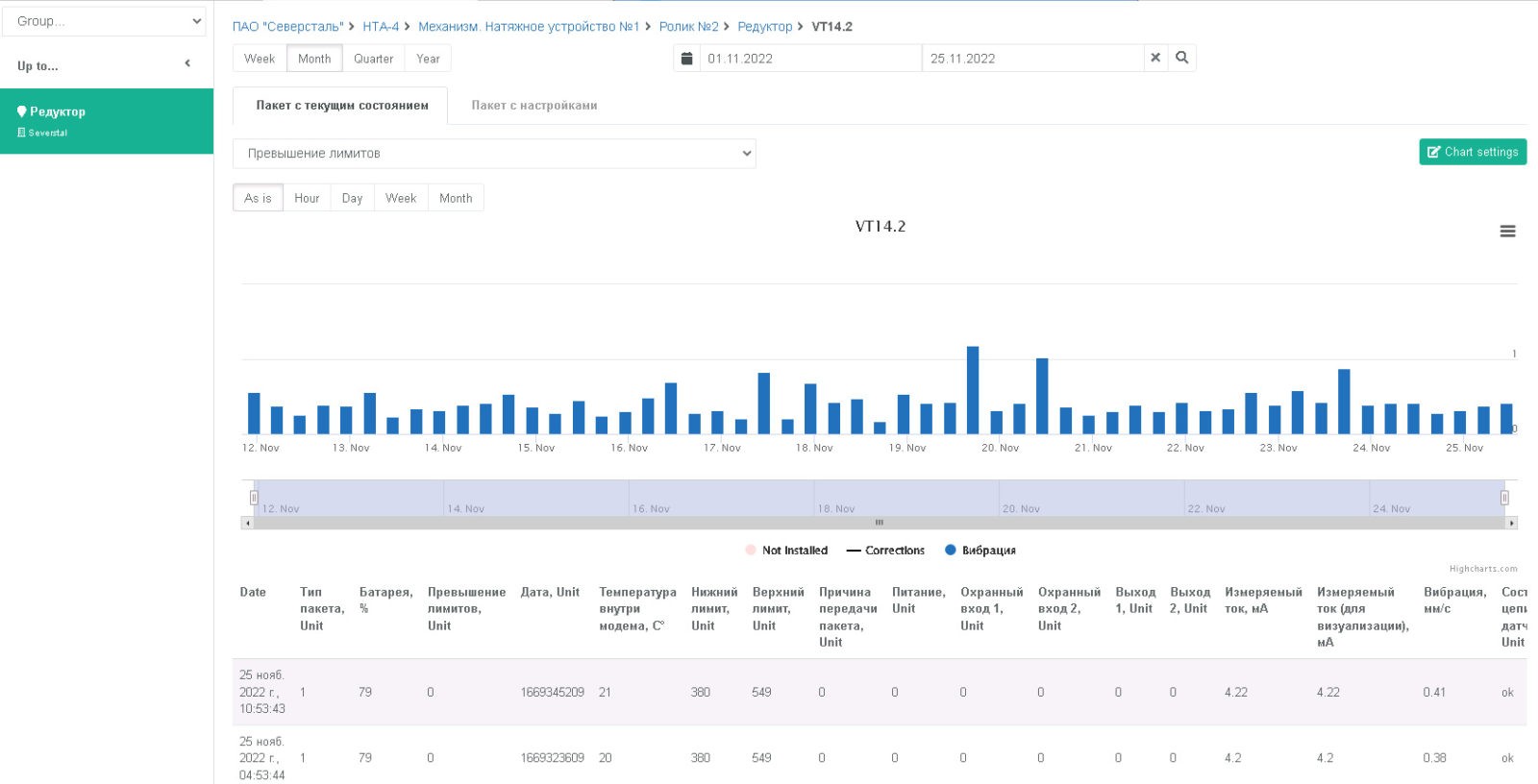Select the Quarter period option
Viewport: 1538px width, 784px height.
pyautogui.click(x=373, y=59)
